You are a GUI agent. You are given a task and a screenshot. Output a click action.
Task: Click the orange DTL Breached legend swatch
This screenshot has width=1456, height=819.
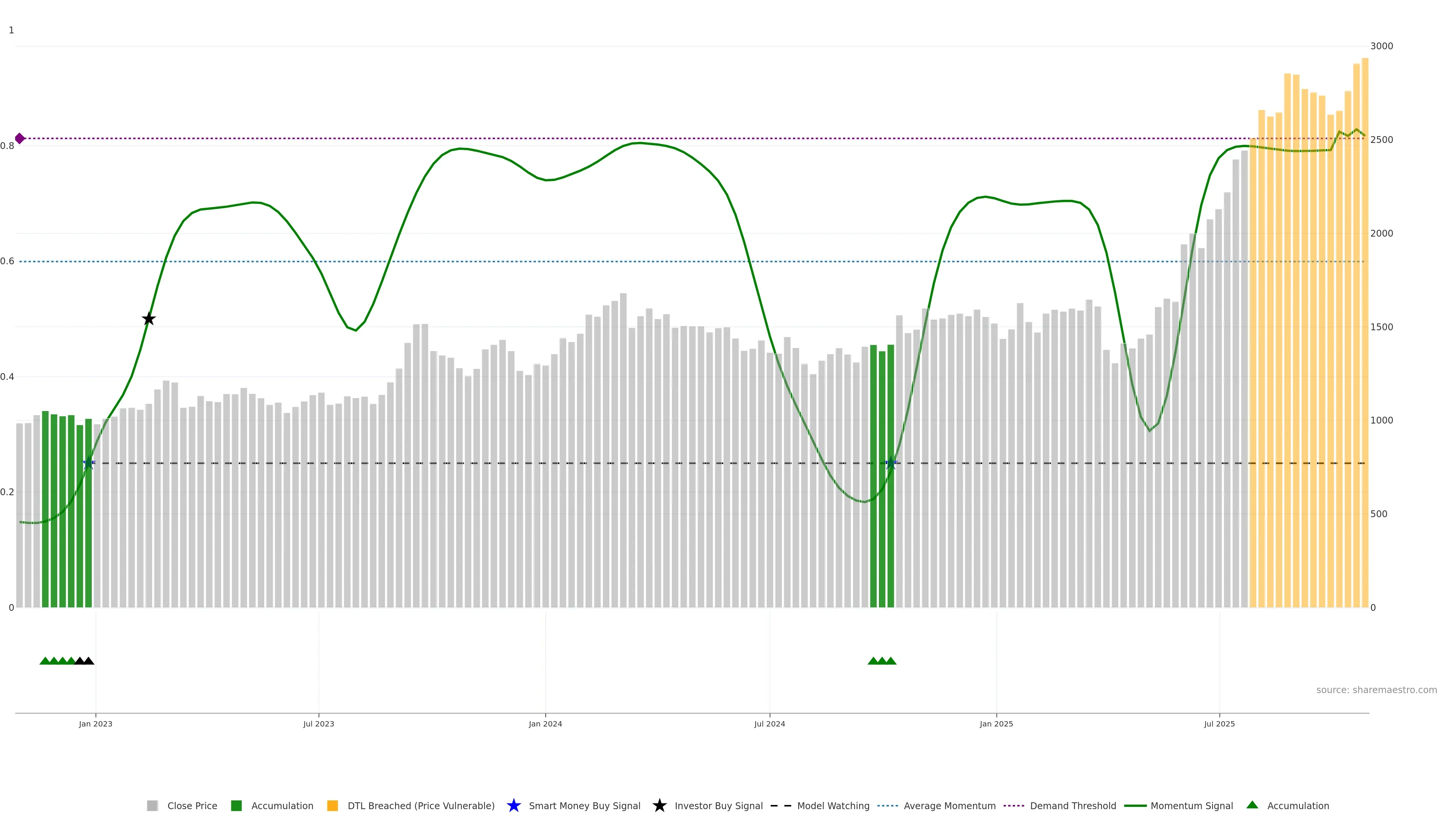[333, 805]
